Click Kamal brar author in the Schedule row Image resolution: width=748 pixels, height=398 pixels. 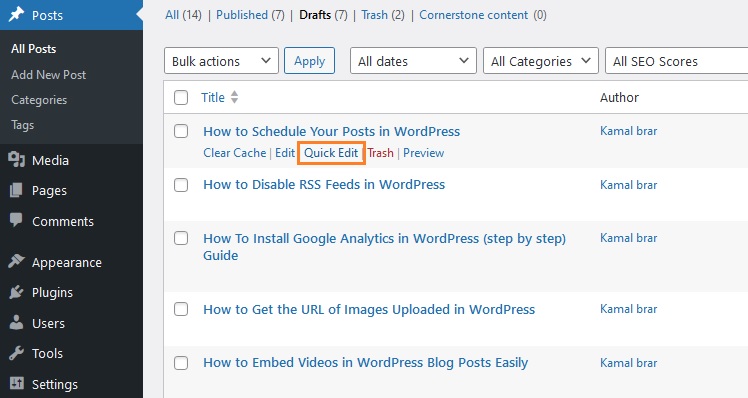(628, 131)
